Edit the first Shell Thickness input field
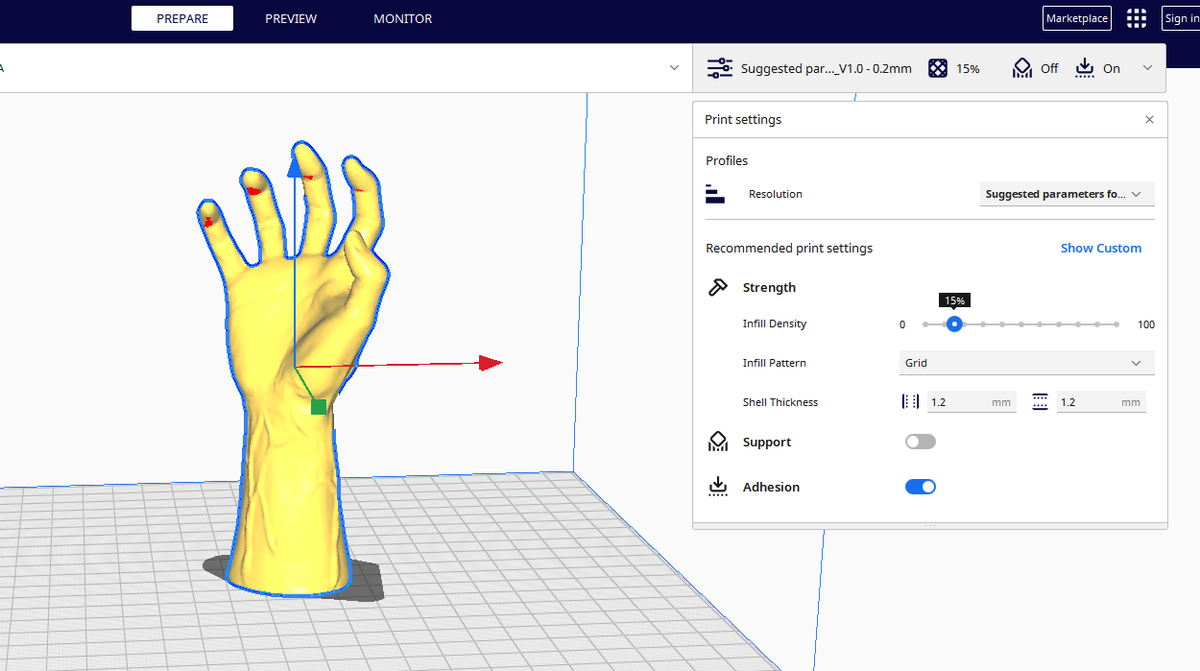This screenshot has height=671, width=1200. 969,401
